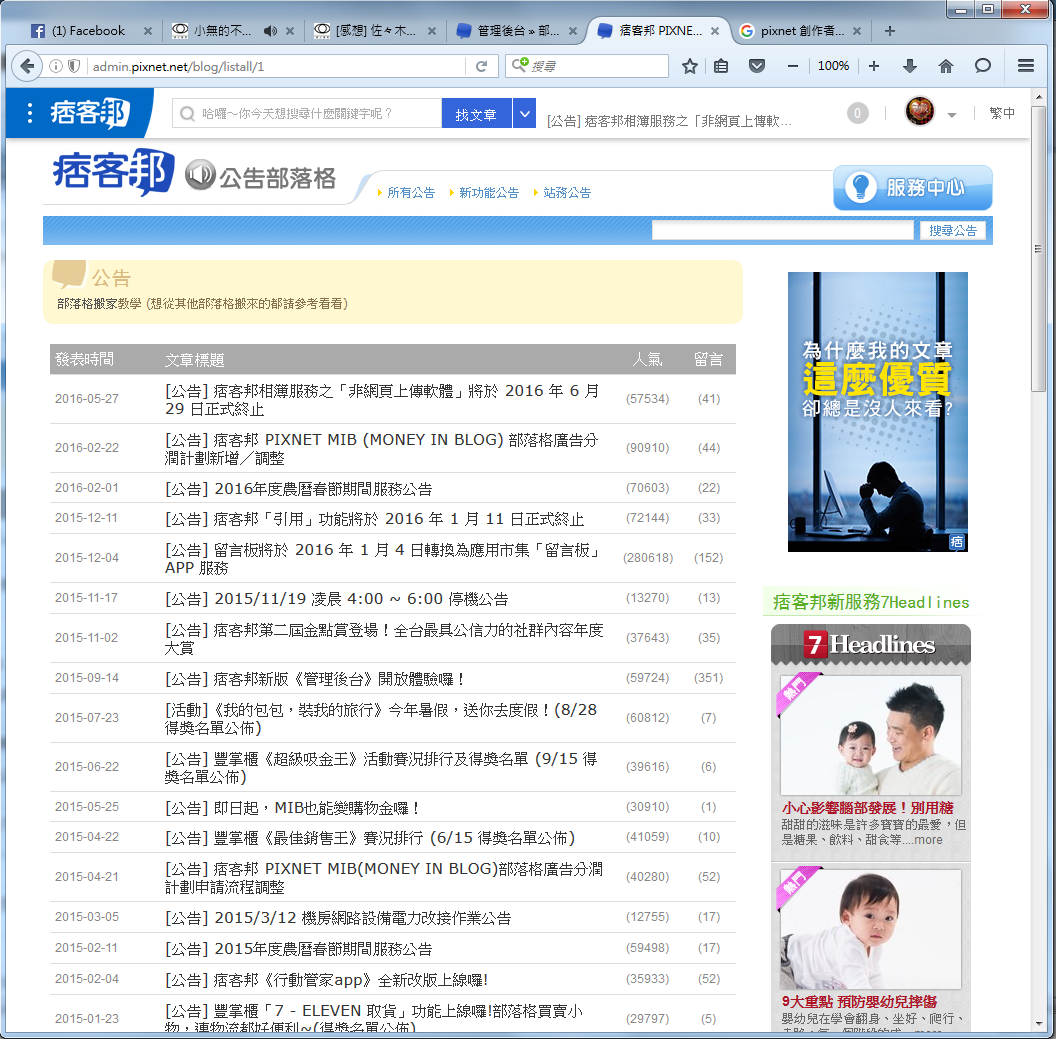Go back using the browser back arrow
The image size is (1056, 1039).
pos(27,66)
